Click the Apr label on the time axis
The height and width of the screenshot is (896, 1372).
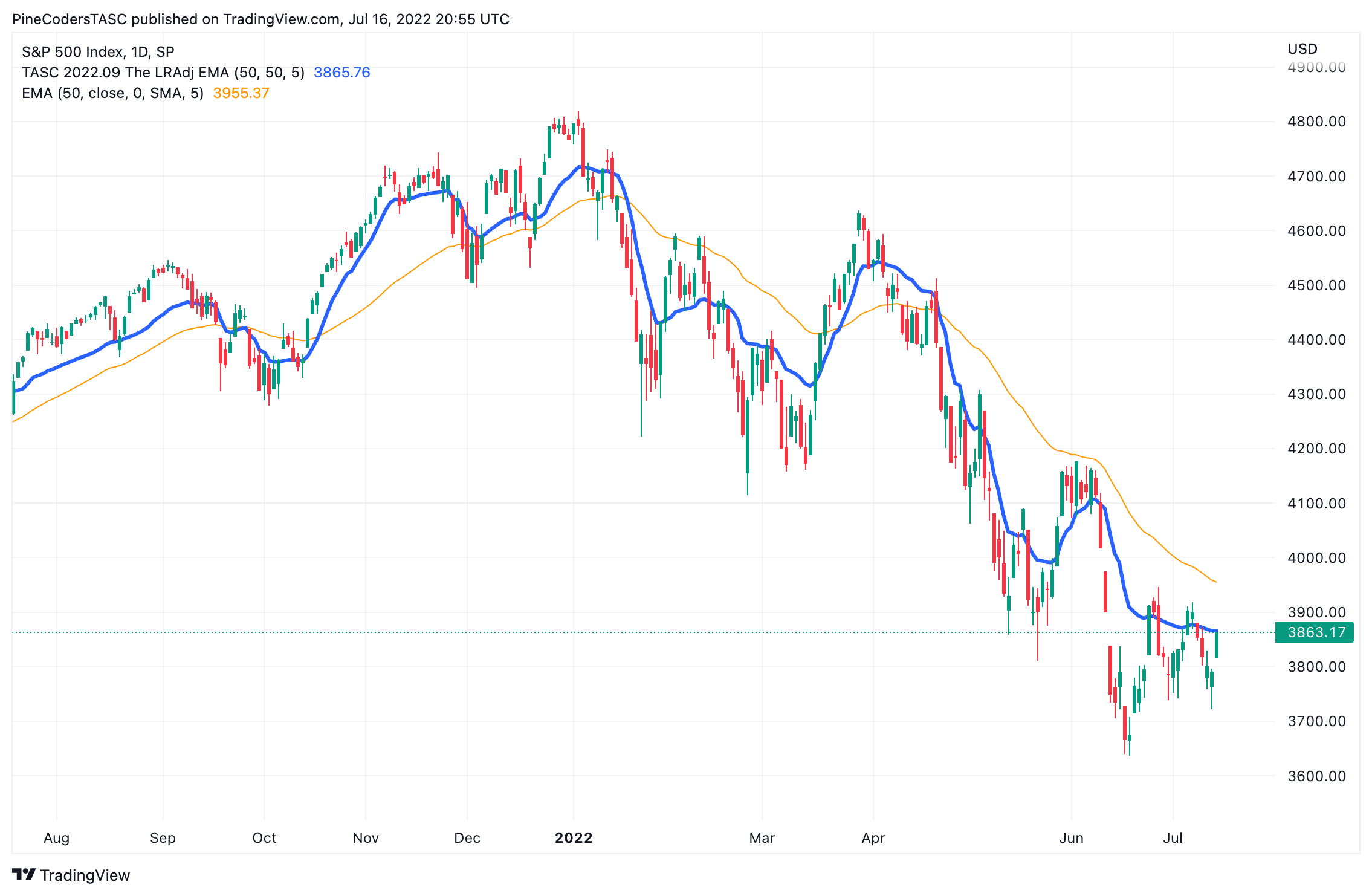pos(873,839)
